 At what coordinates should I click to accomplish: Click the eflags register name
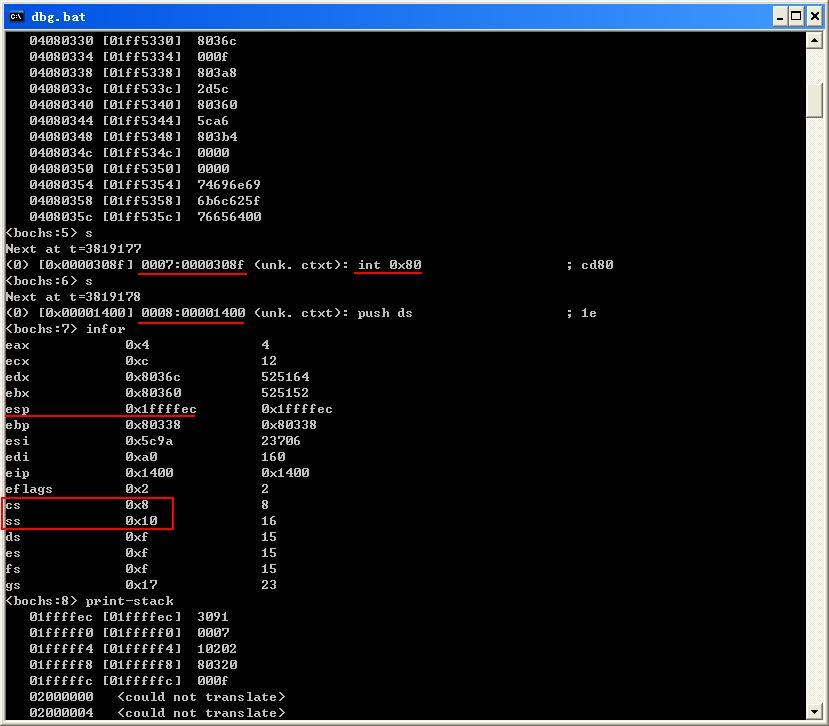[x=29, y=489]
